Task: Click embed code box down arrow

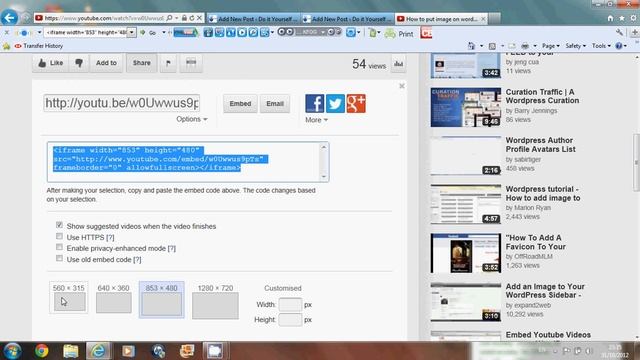Action: click(324, 176)
